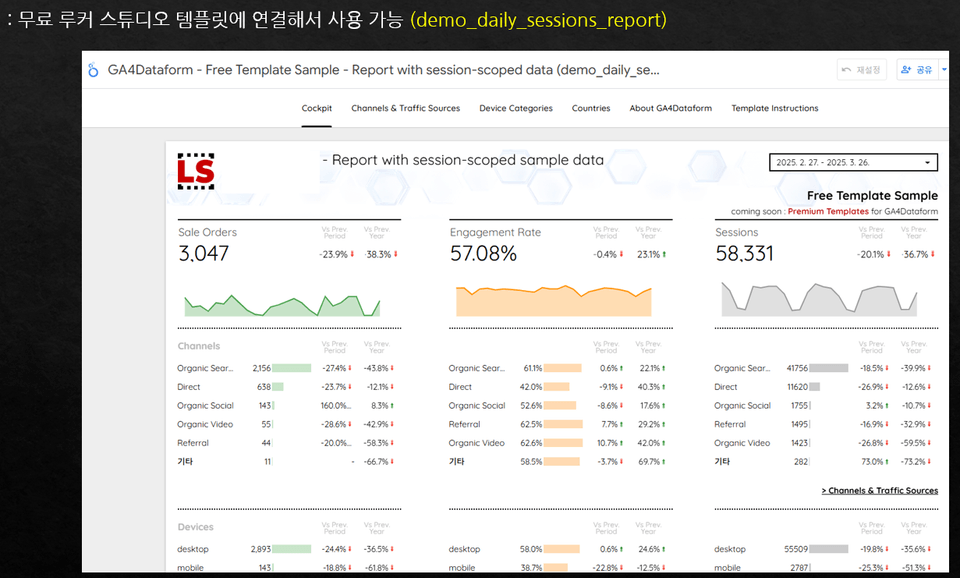This screenshot has height=578, width=960.
Task: Follow the Premium Templates link
Action: click(828, 211)
